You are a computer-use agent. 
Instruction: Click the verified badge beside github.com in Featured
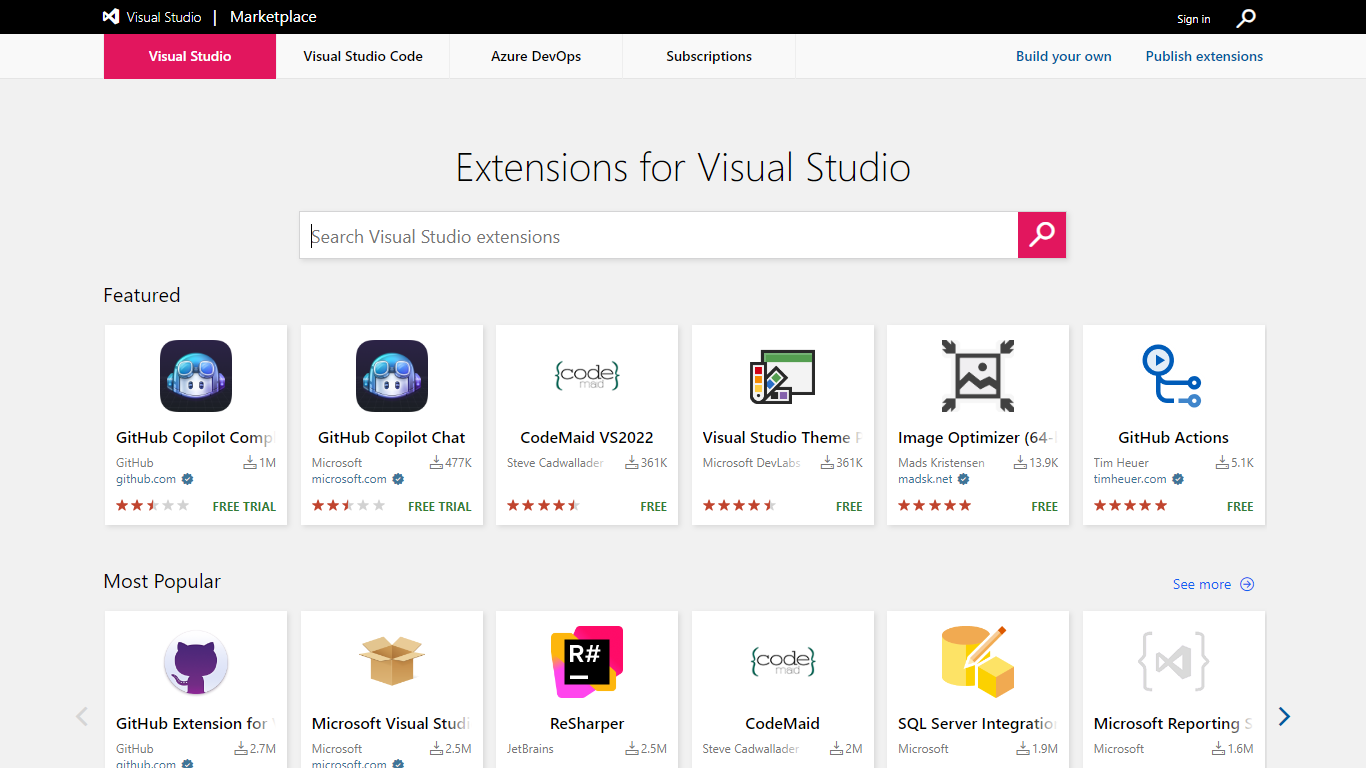click(187, 479)
